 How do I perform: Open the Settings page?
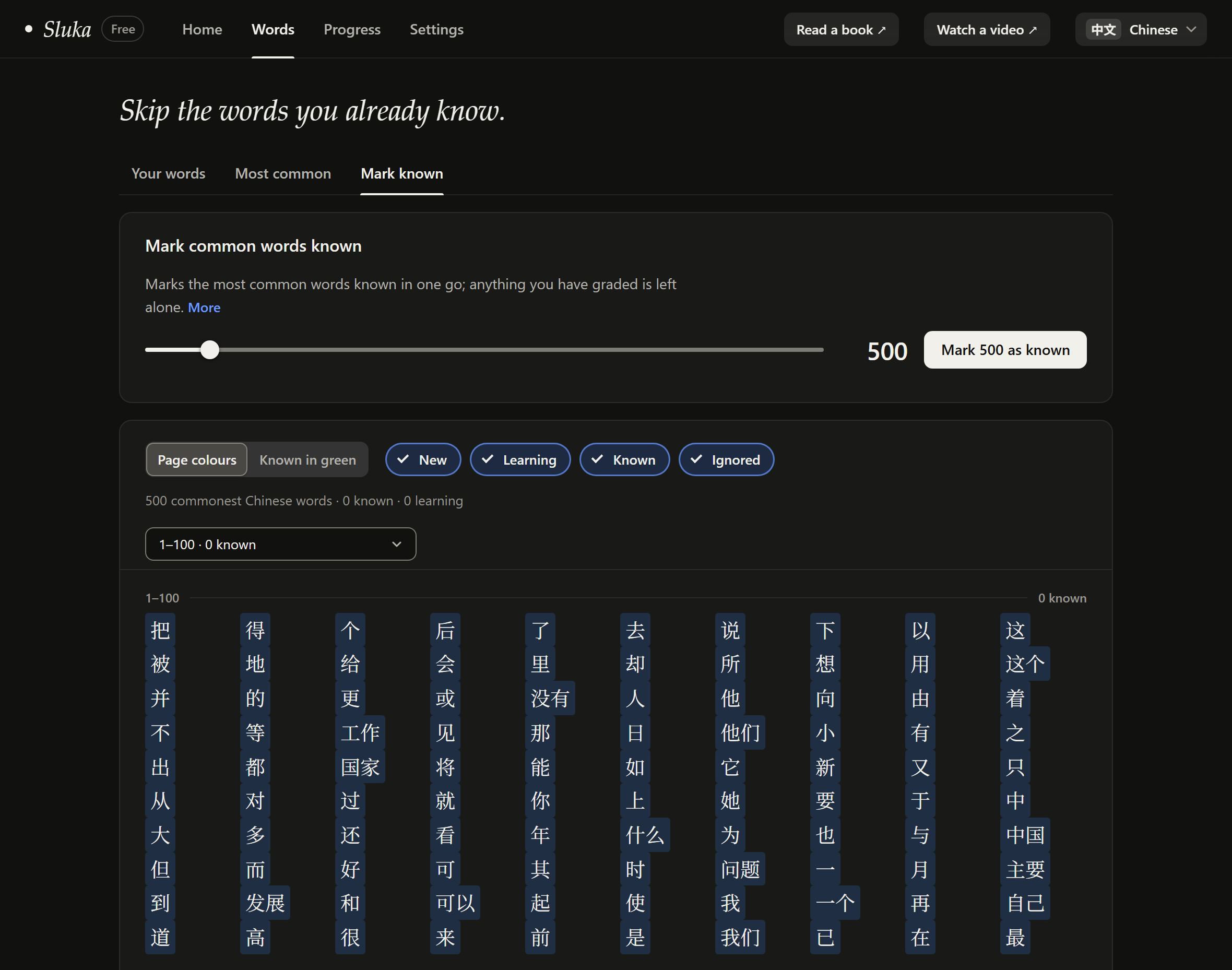pos(436,30)
